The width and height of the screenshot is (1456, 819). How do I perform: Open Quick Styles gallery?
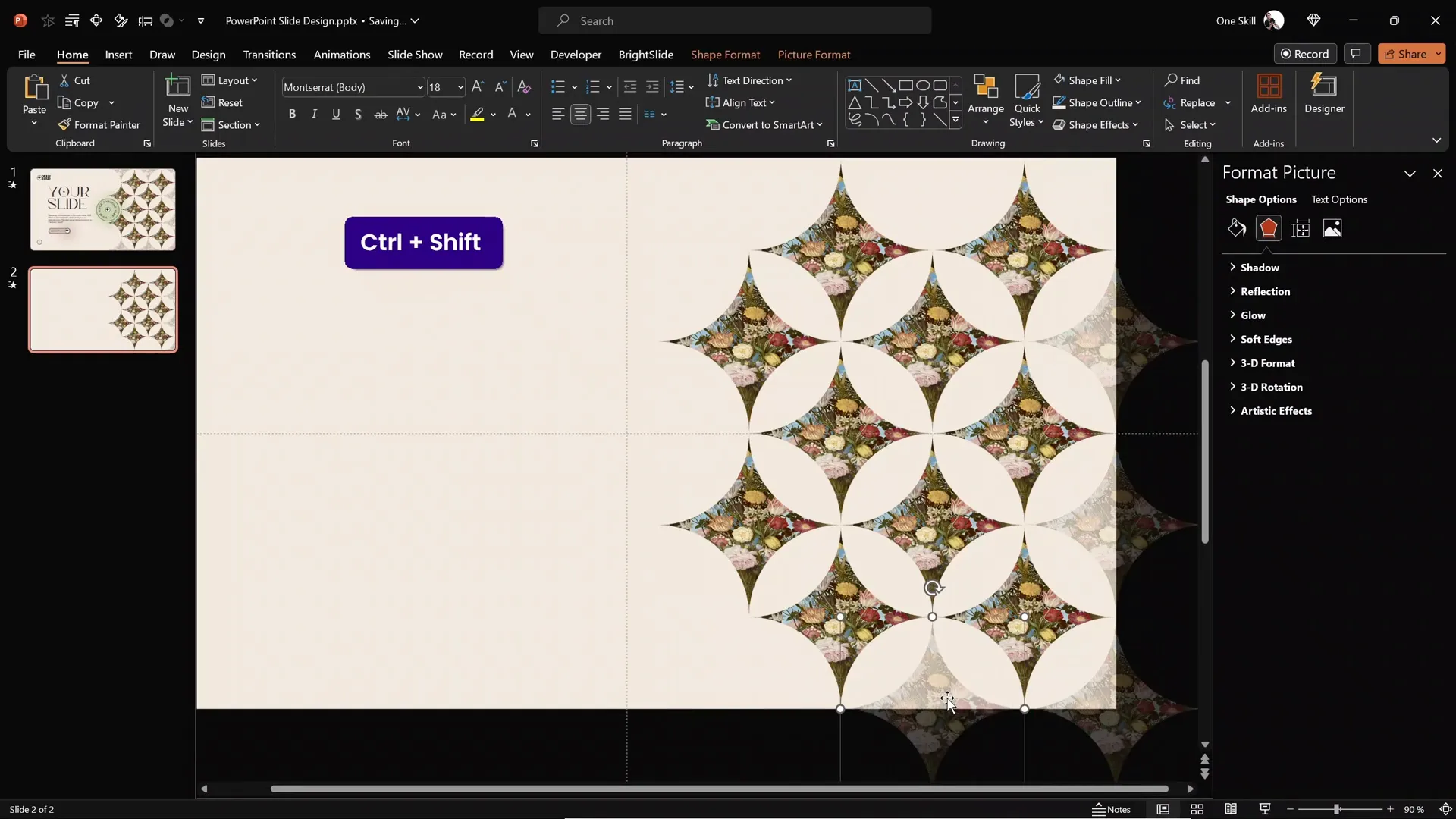click(1027, 100)
